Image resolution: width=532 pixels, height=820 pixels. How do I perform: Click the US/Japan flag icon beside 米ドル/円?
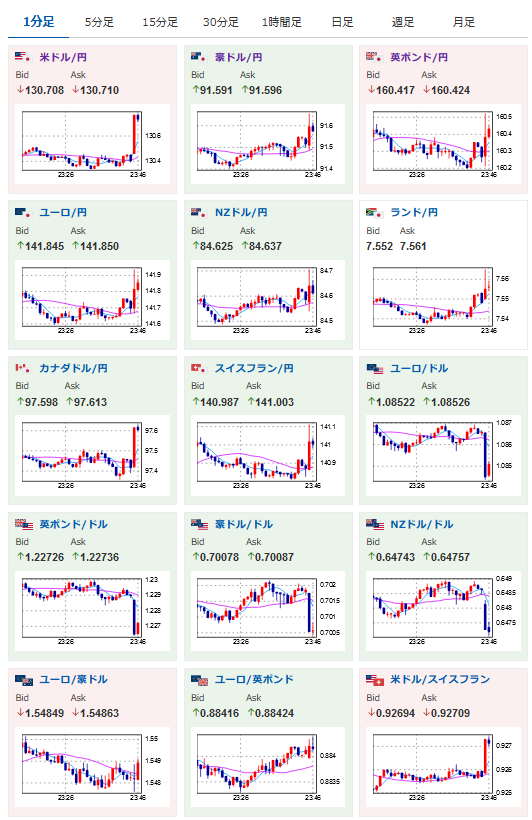(22, 57)
